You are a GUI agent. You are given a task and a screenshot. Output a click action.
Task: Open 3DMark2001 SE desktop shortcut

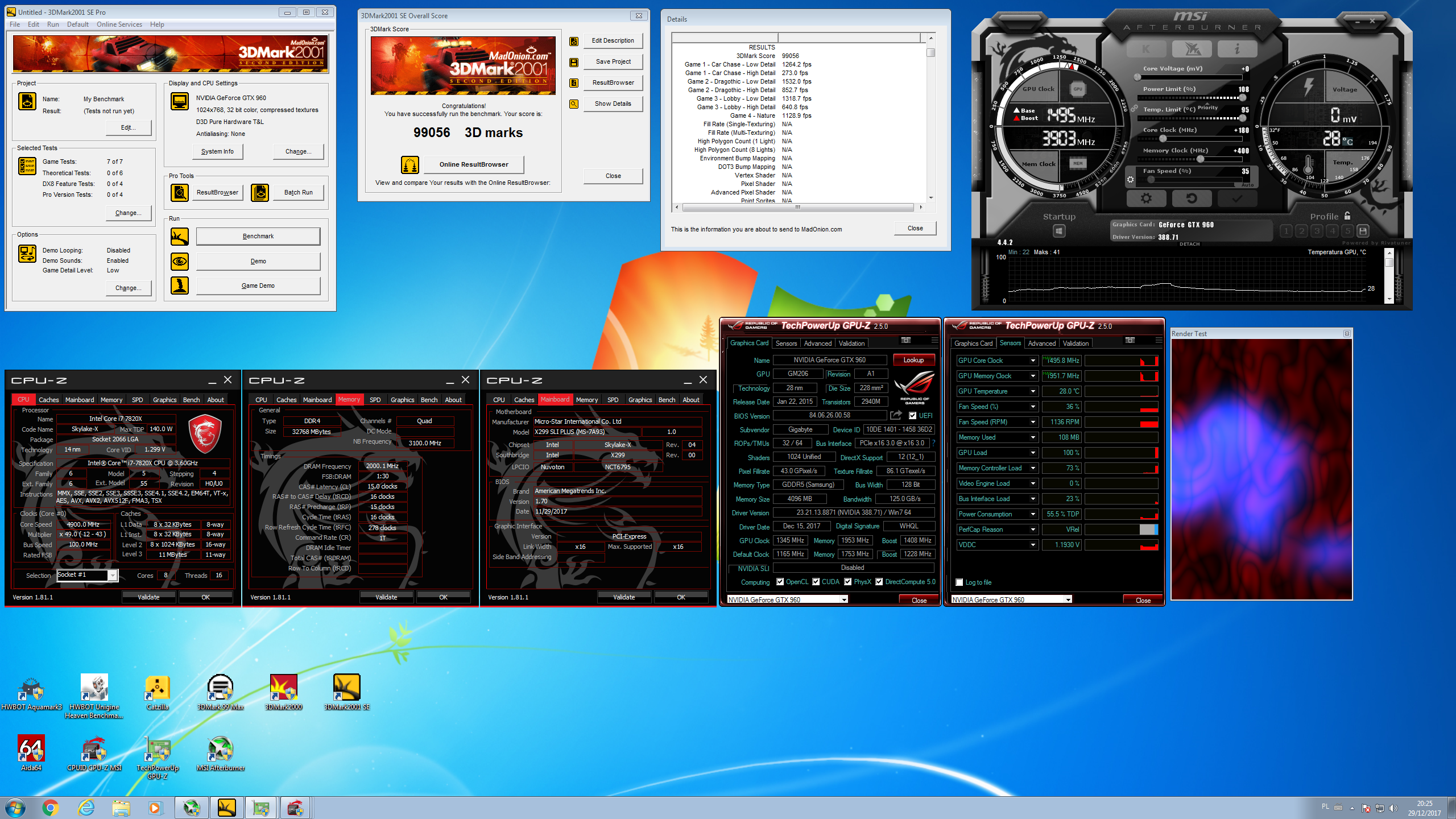[346, 692]
